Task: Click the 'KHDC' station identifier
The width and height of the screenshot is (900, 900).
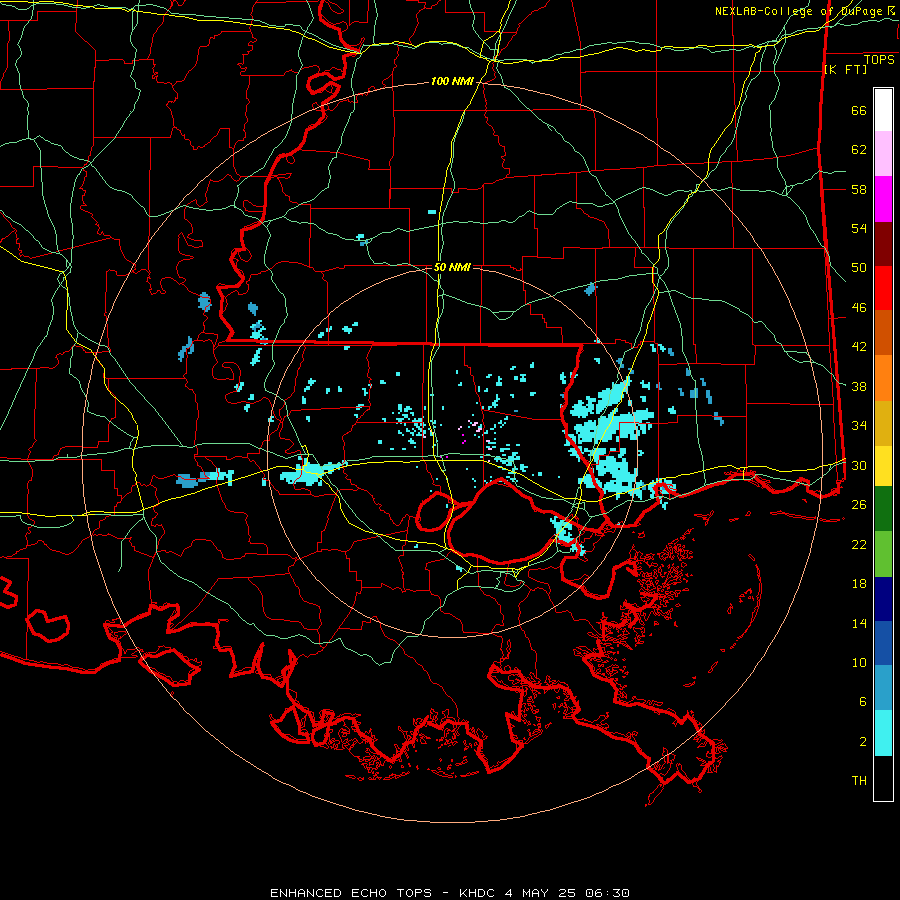Action: click(479, 893)
